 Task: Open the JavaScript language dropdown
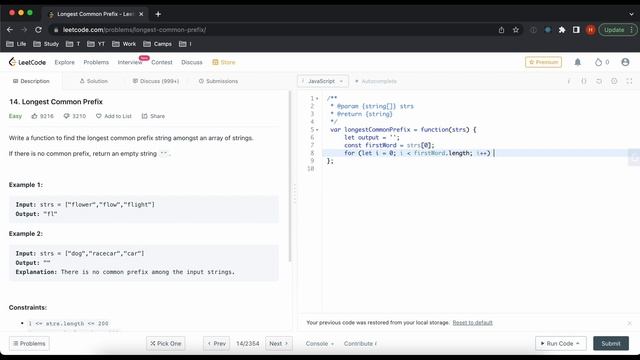[x=322, y=81]
